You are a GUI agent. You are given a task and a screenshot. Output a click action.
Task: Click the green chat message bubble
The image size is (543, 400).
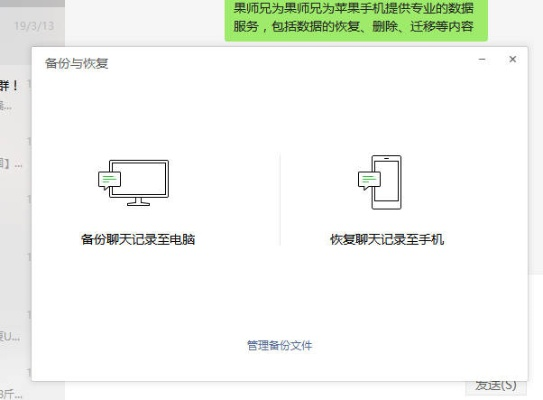356,20
